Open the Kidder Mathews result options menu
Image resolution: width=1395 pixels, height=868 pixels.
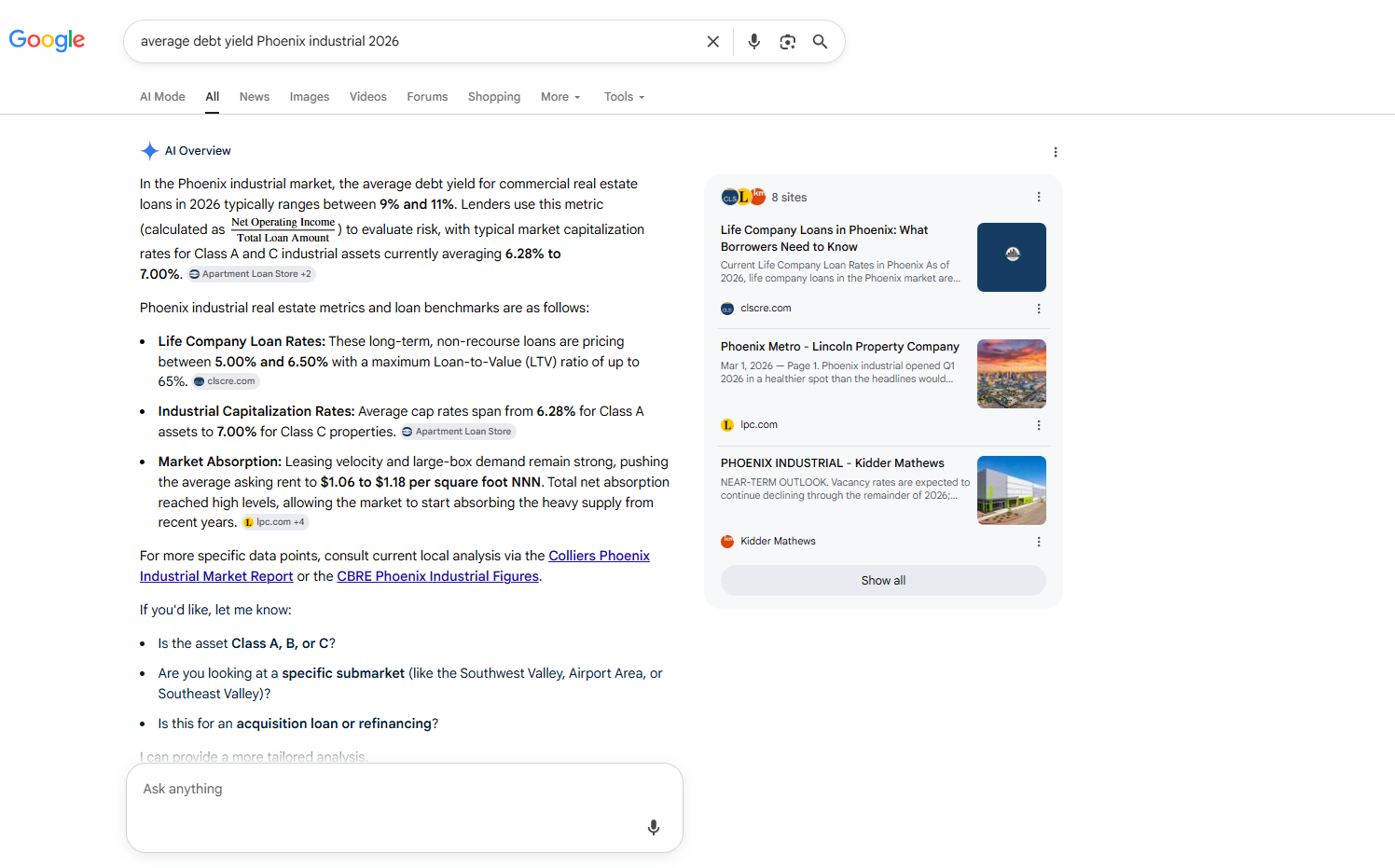[x=1039, y=542]
